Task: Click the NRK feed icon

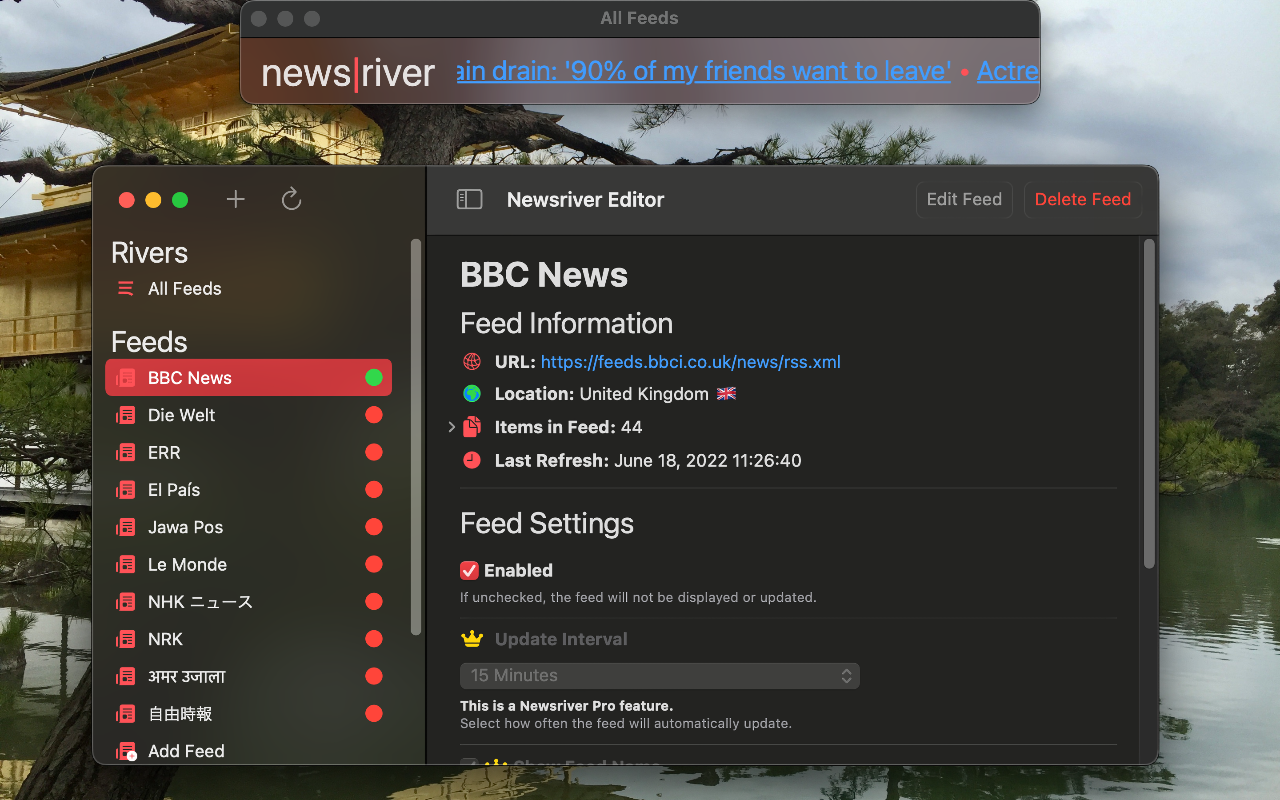Action: [x=126, y=639]
